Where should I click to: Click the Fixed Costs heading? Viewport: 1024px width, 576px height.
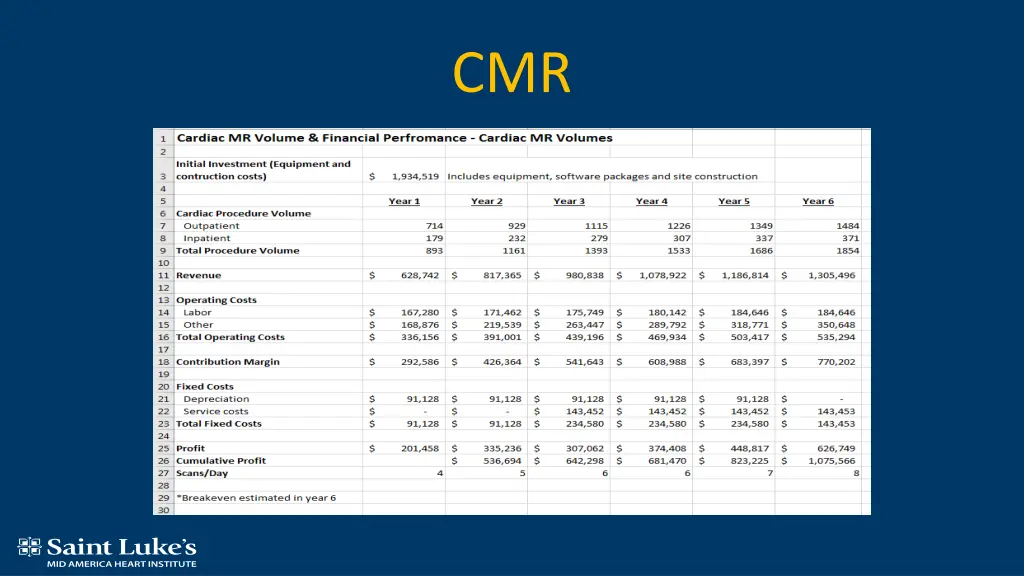click(204, 387)
